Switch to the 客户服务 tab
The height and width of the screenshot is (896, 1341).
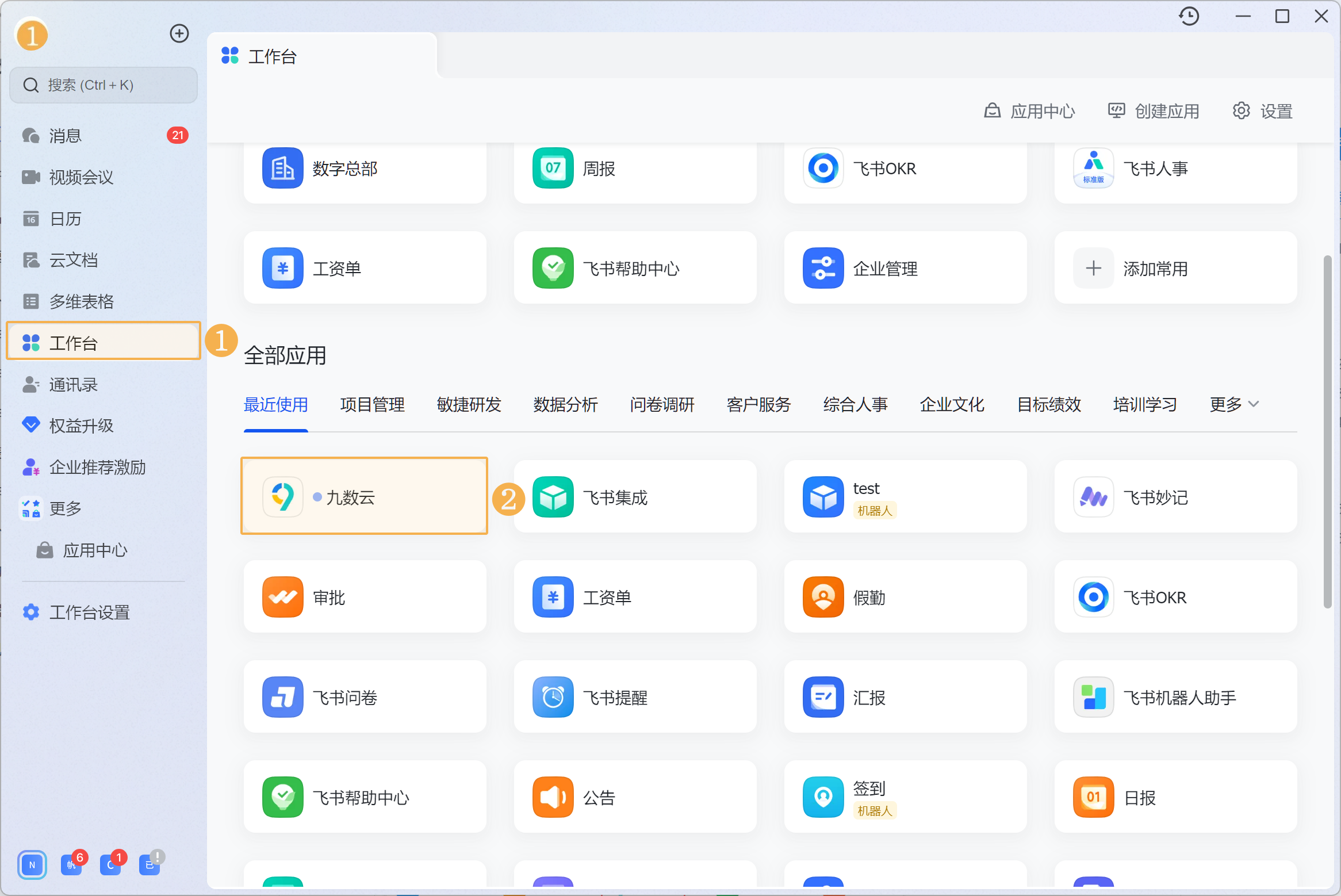coord(759,404)
